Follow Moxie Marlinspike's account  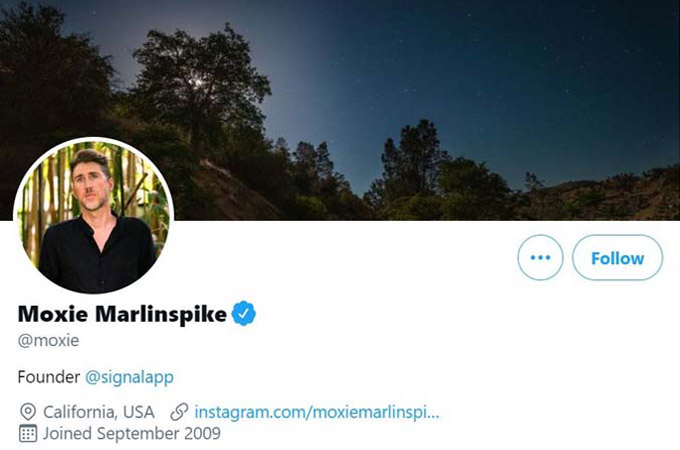coord(618,258)
